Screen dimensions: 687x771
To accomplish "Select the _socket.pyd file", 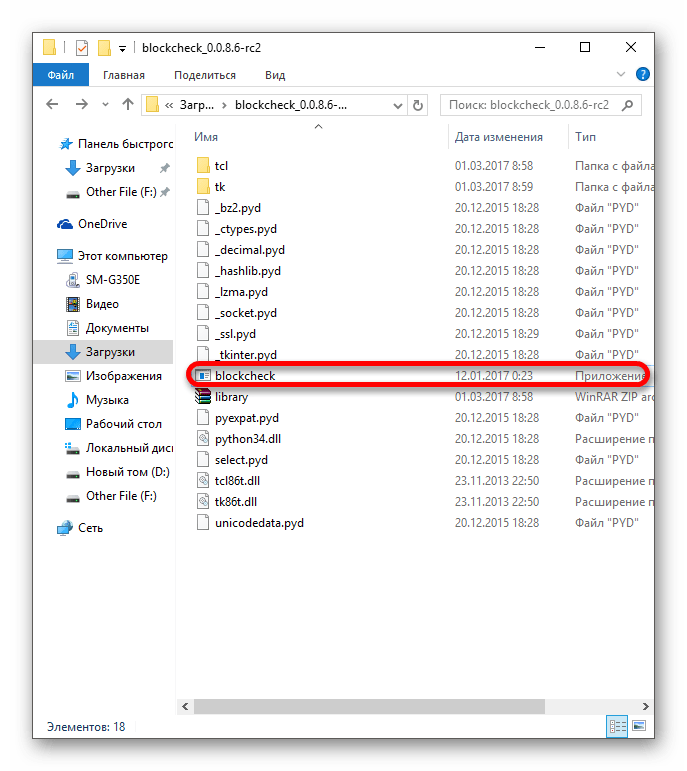I will click(x=246, y=313).
